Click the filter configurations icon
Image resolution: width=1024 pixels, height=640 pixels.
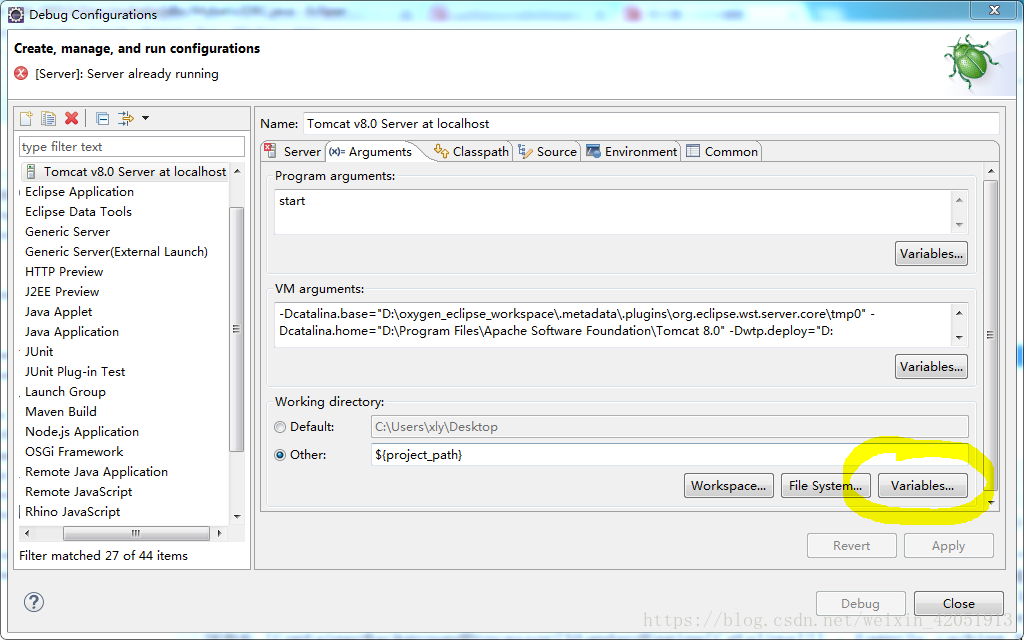tap(125, 118)
